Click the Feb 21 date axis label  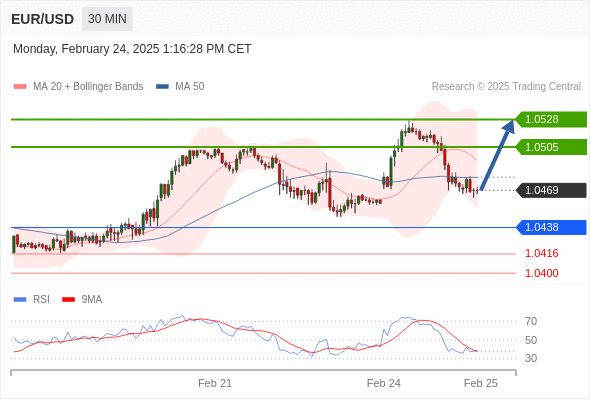(215, 383)
